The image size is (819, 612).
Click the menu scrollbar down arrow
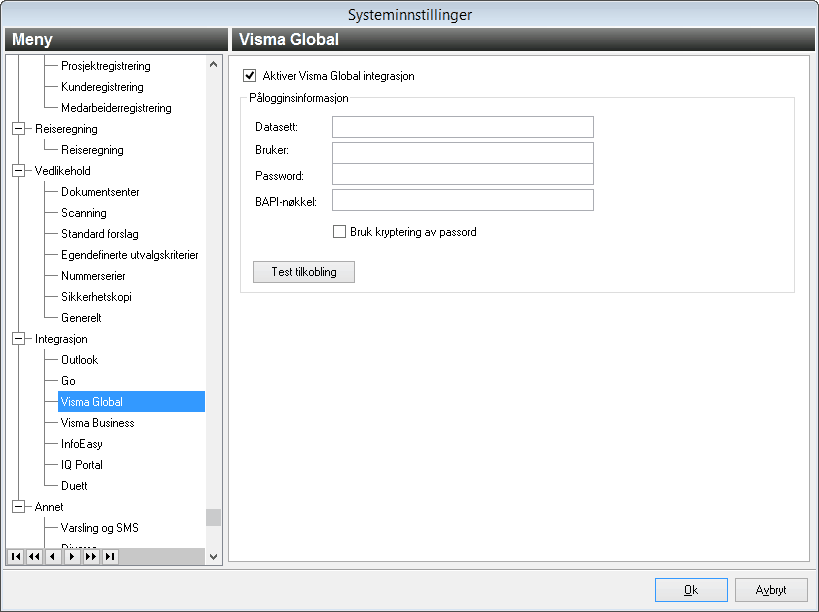point(213,557)
